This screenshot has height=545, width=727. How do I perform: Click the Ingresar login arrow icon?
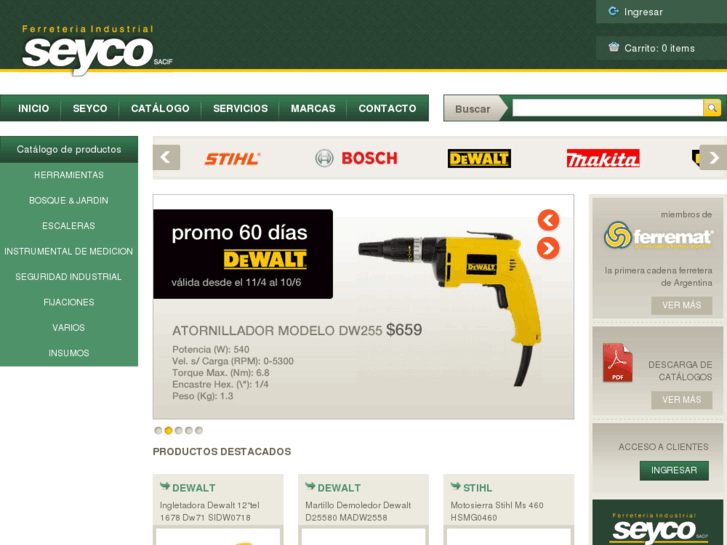pyautogui.click(x=613, y=11)
